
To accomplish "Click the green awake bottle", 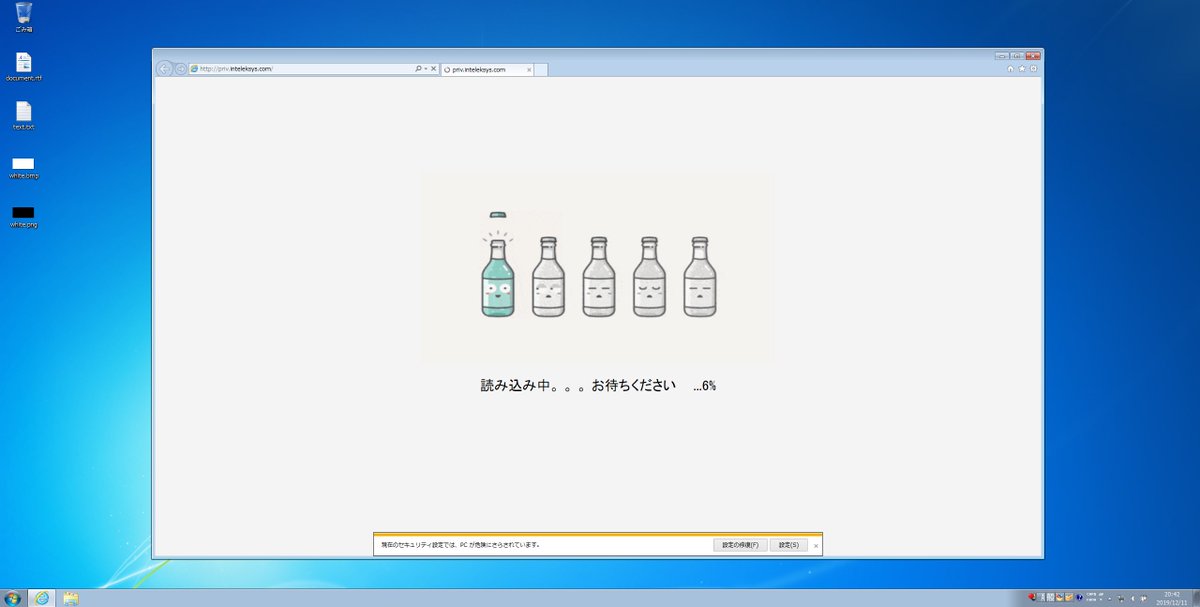I will coord(498,277).
